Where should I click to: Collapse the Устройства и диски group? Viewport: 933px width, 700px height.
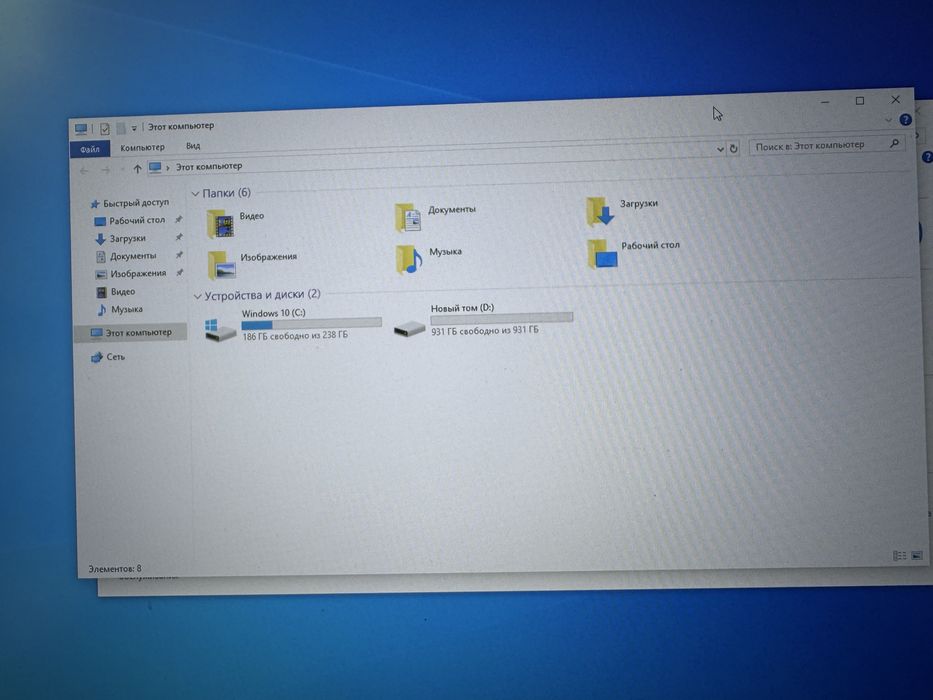click(197, 296)
